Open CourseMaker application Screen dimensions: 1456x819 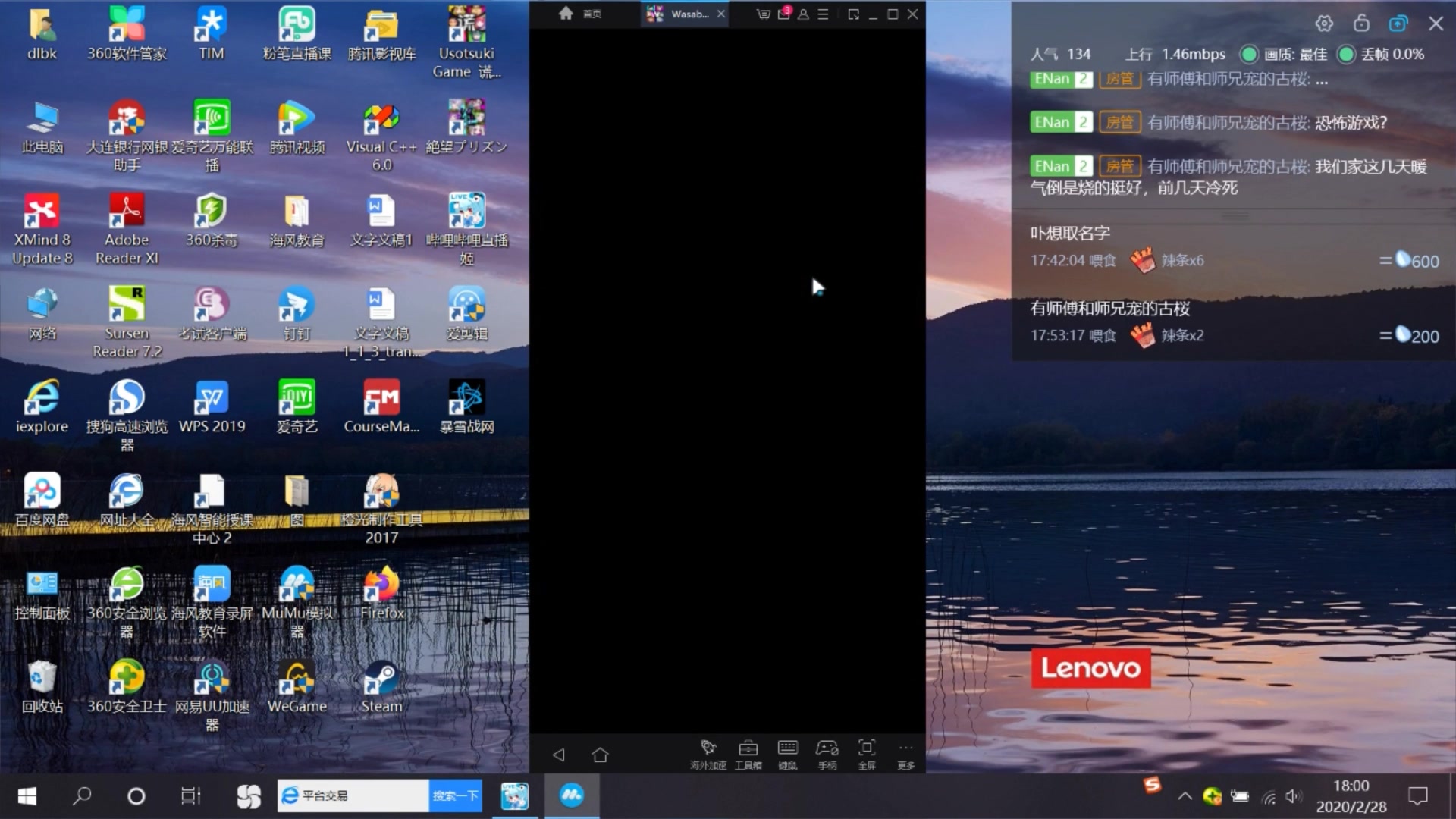click(380, 405)
